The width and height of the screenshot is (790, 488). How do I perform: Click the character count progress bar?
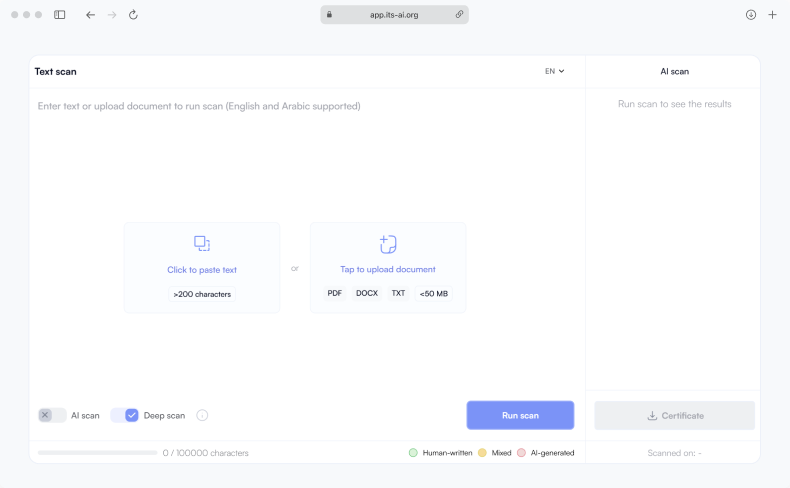click(x=97, y=453)
